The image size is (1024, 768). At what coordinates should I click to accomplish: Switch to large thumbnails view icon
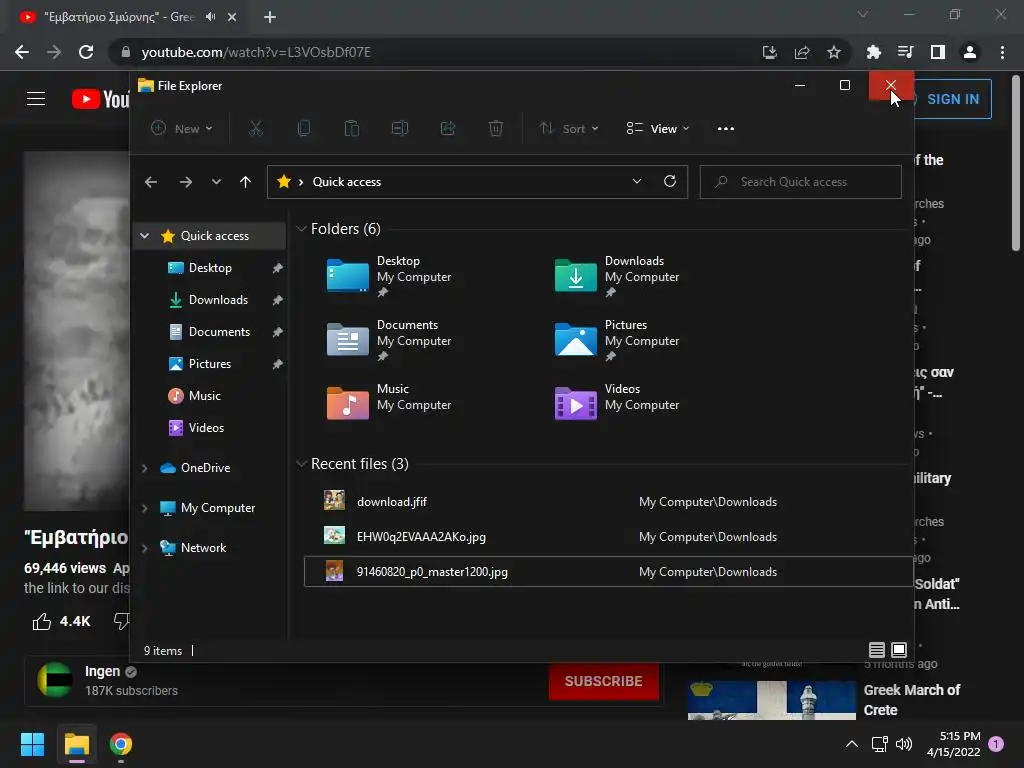[899, 650]
